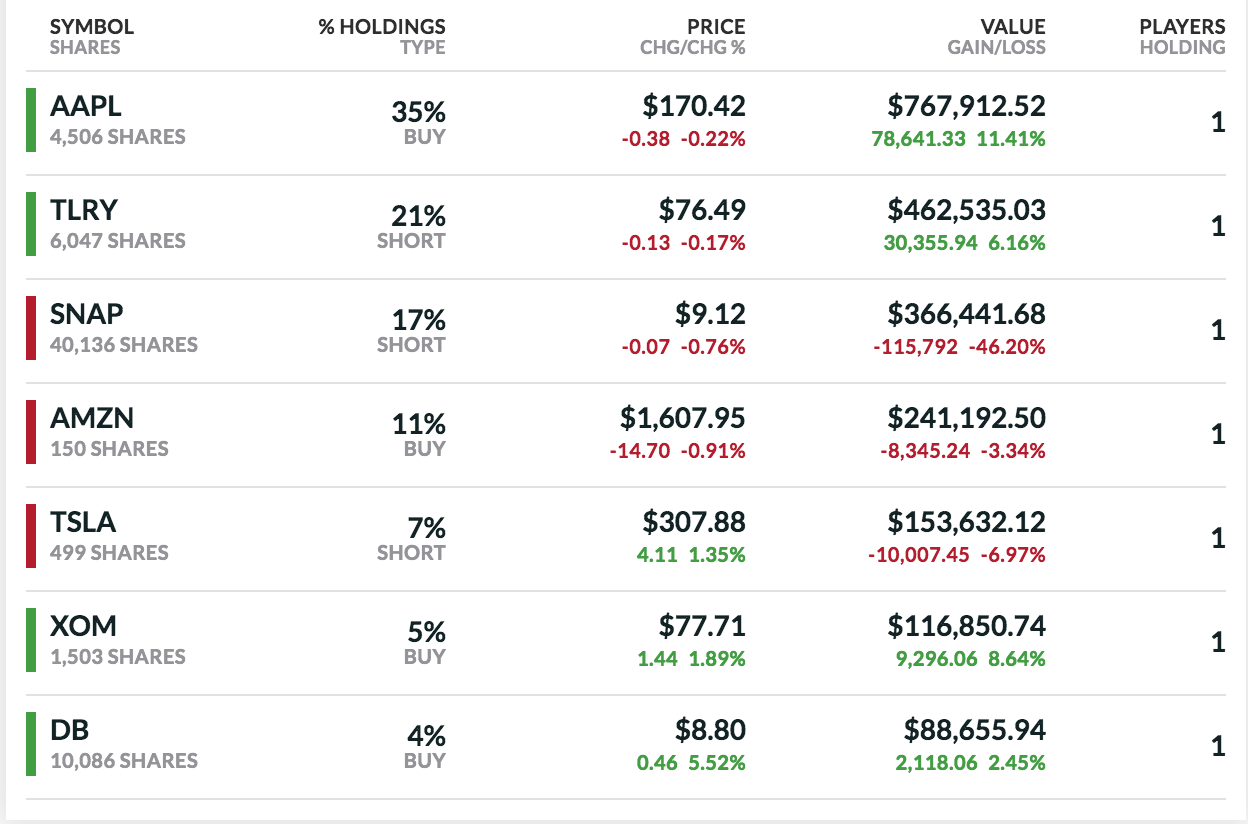Click the -0.13 -0.17% price change
This screenshot has width=1248, height=824.
click(684, 243)
